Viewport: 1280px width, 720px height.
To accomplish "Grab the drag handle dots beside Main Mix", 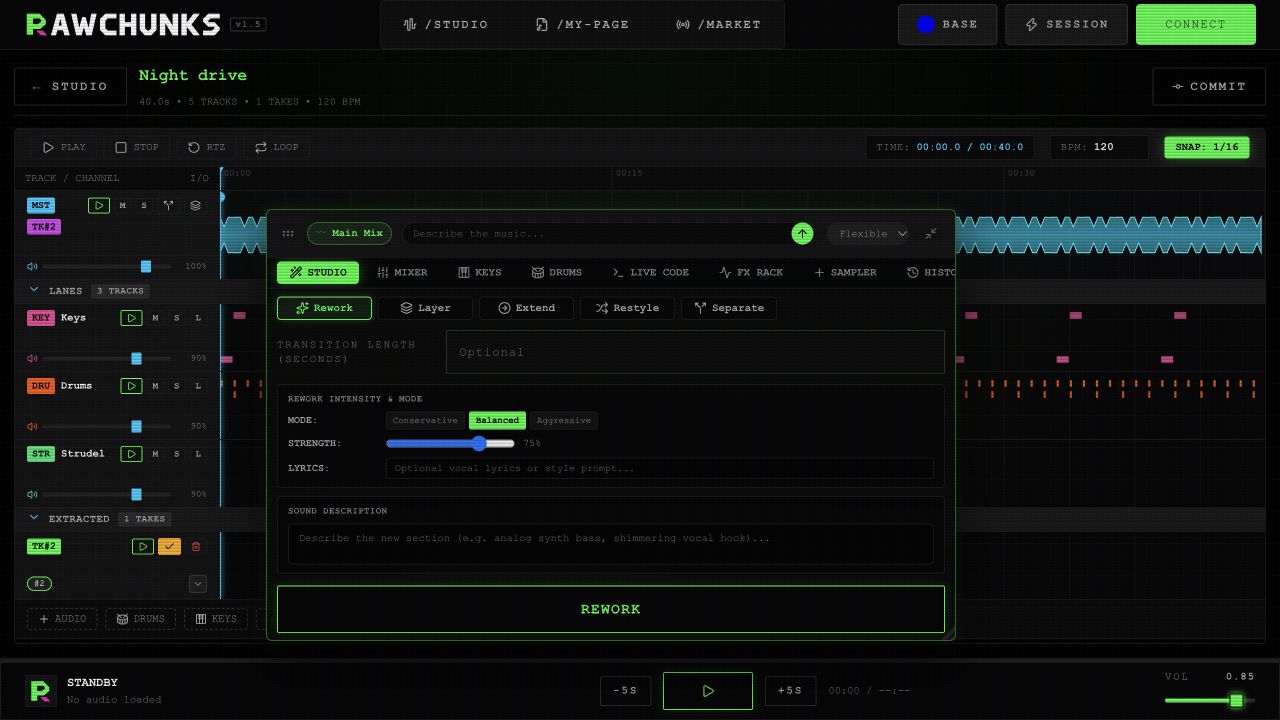I will tap(288, 233).
